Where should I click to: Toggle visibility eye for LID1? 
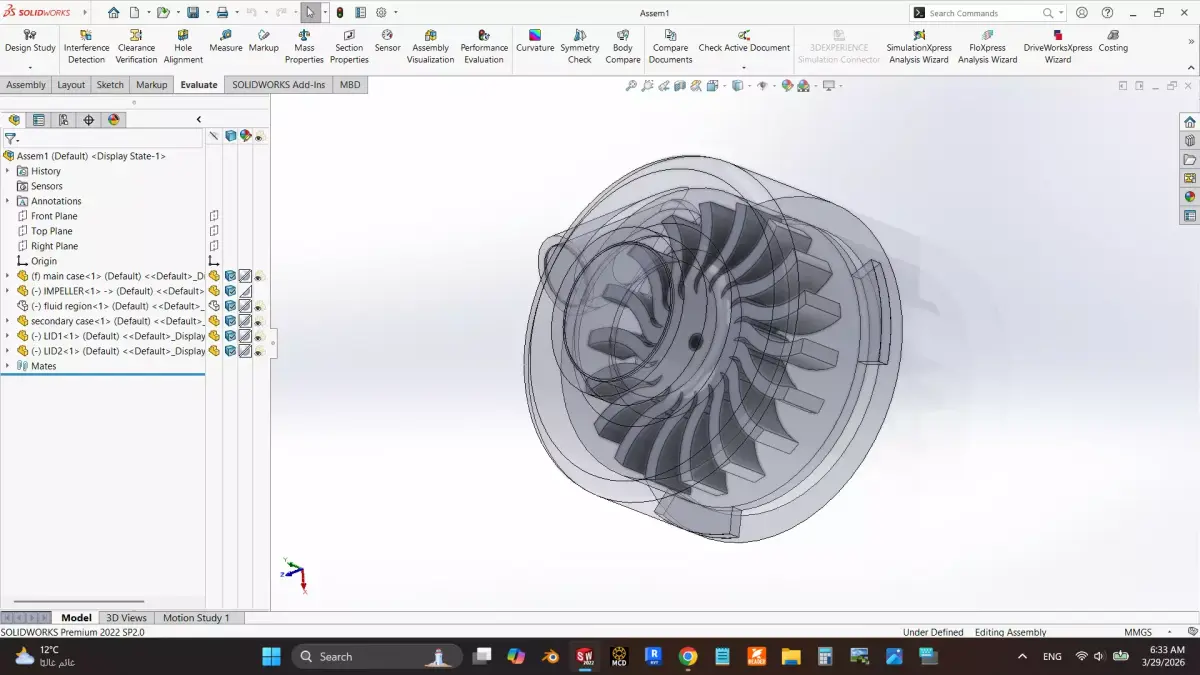[x=259, y=336]
